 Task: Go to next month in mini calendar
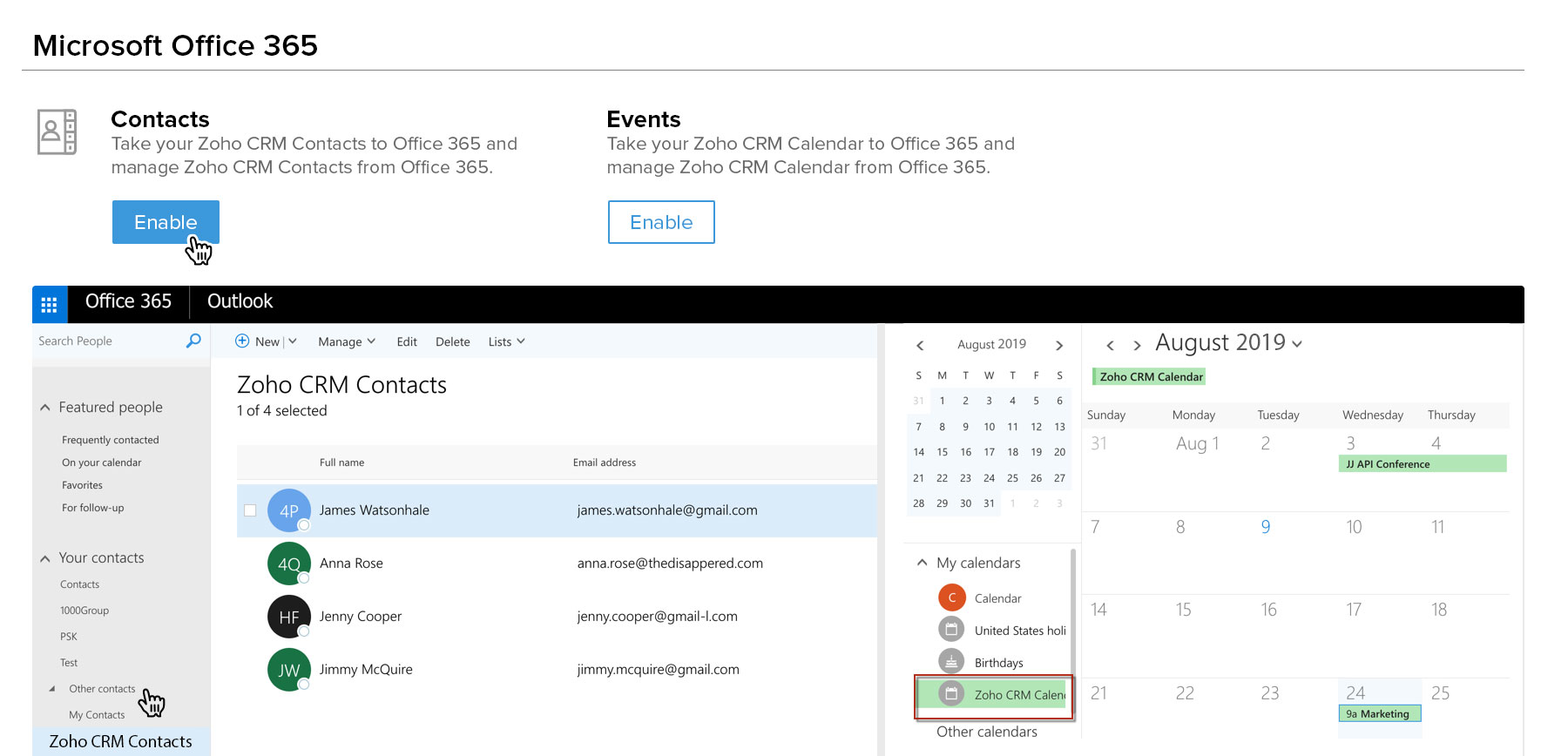tap(1059, 345)
